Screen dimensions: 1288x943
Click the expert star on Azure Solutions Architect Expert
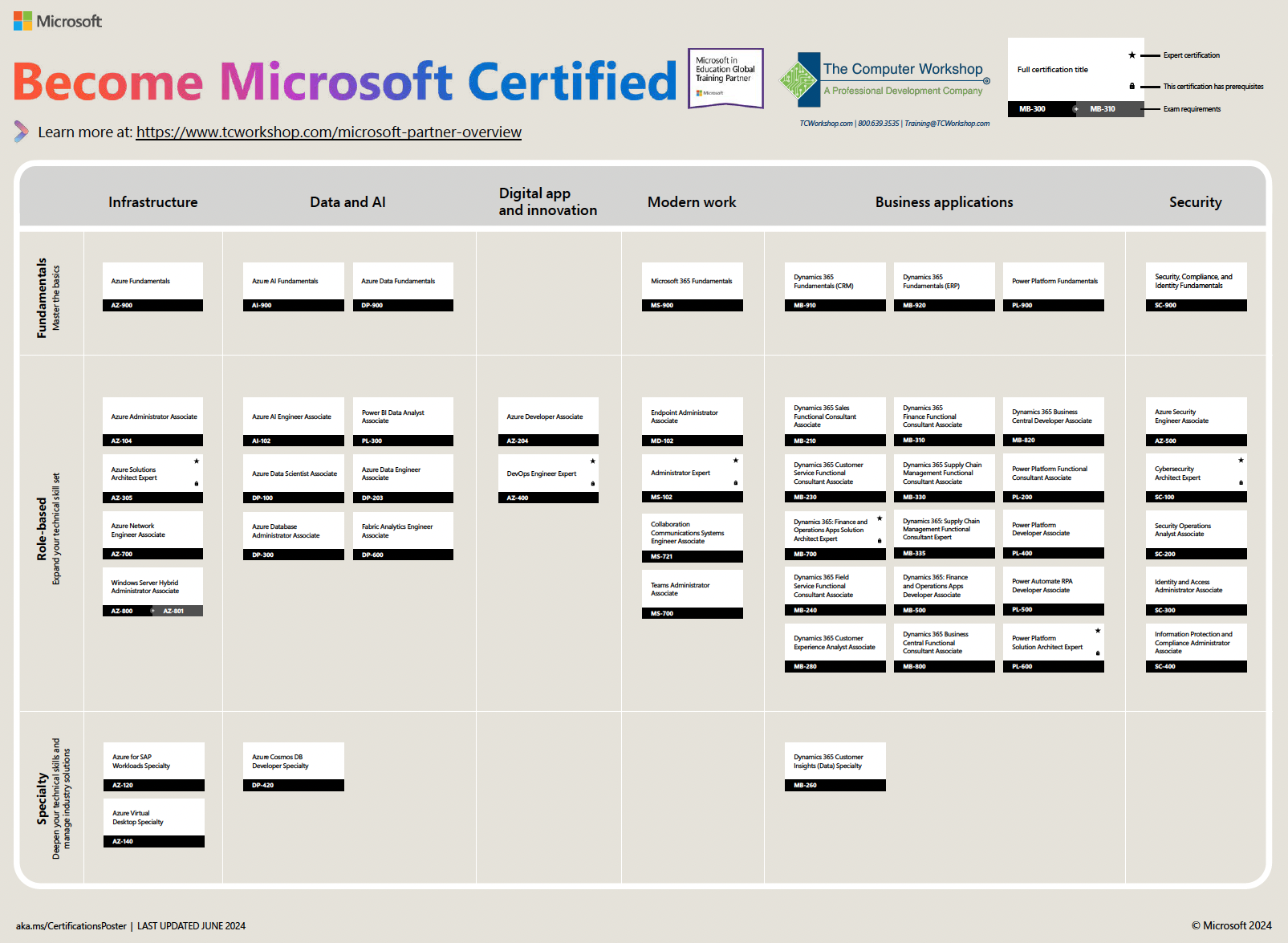point(196,461)
